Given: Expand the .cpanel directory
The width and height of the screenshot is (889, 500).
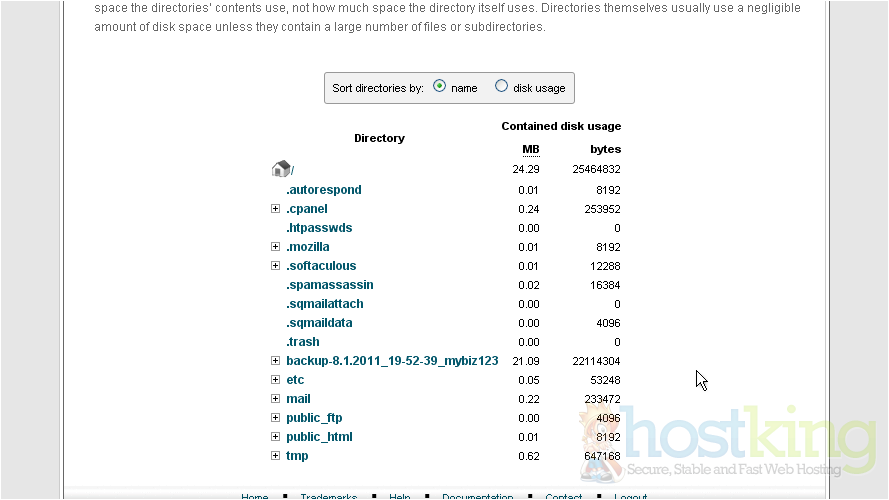Looking at the screenshot, I should coord(276,209).
